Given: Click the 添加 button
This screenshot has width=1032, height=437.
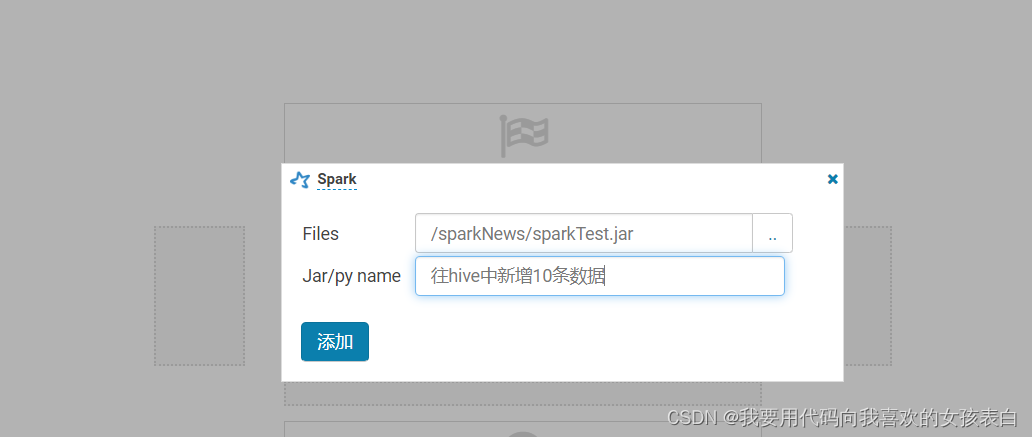Looking at the screenshot, I should [x=335, y=342].
